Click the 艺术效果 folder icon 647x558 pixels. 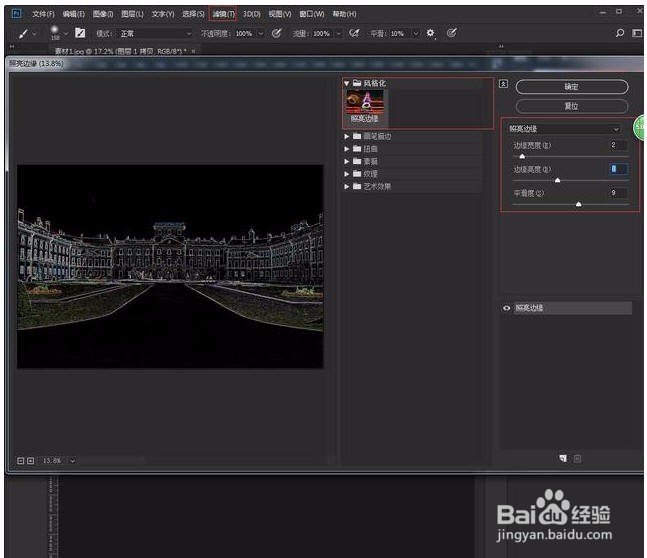357,187
